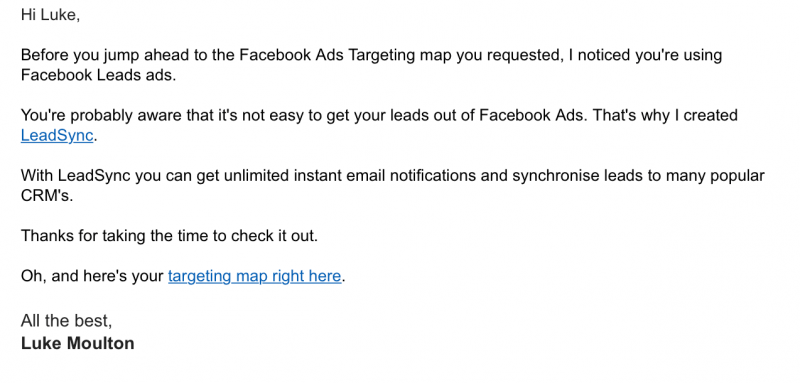Open the LeadSync hyperlink
The image size is (800, 383).
(x=57, y=136)
